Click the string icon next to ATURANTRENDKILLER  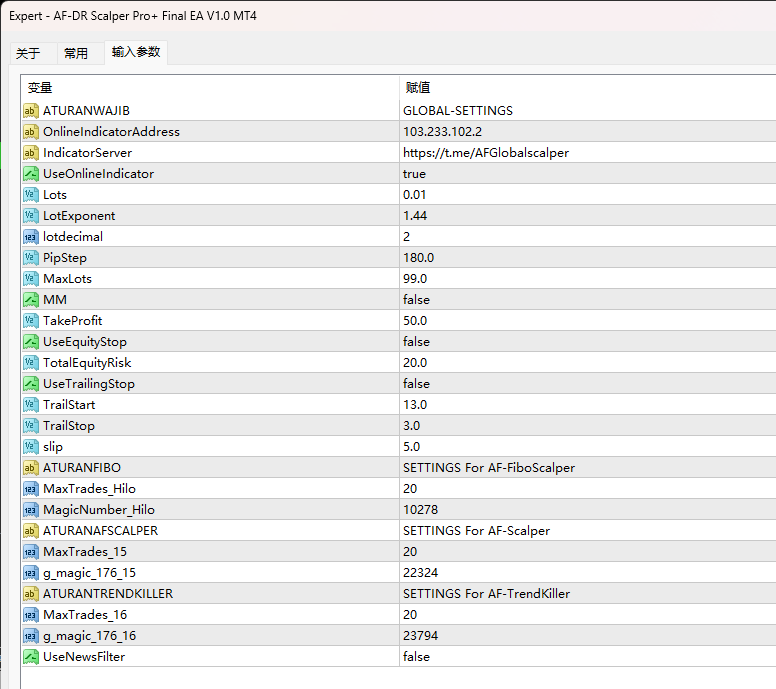pyautogui.click(x=31, y=593)
